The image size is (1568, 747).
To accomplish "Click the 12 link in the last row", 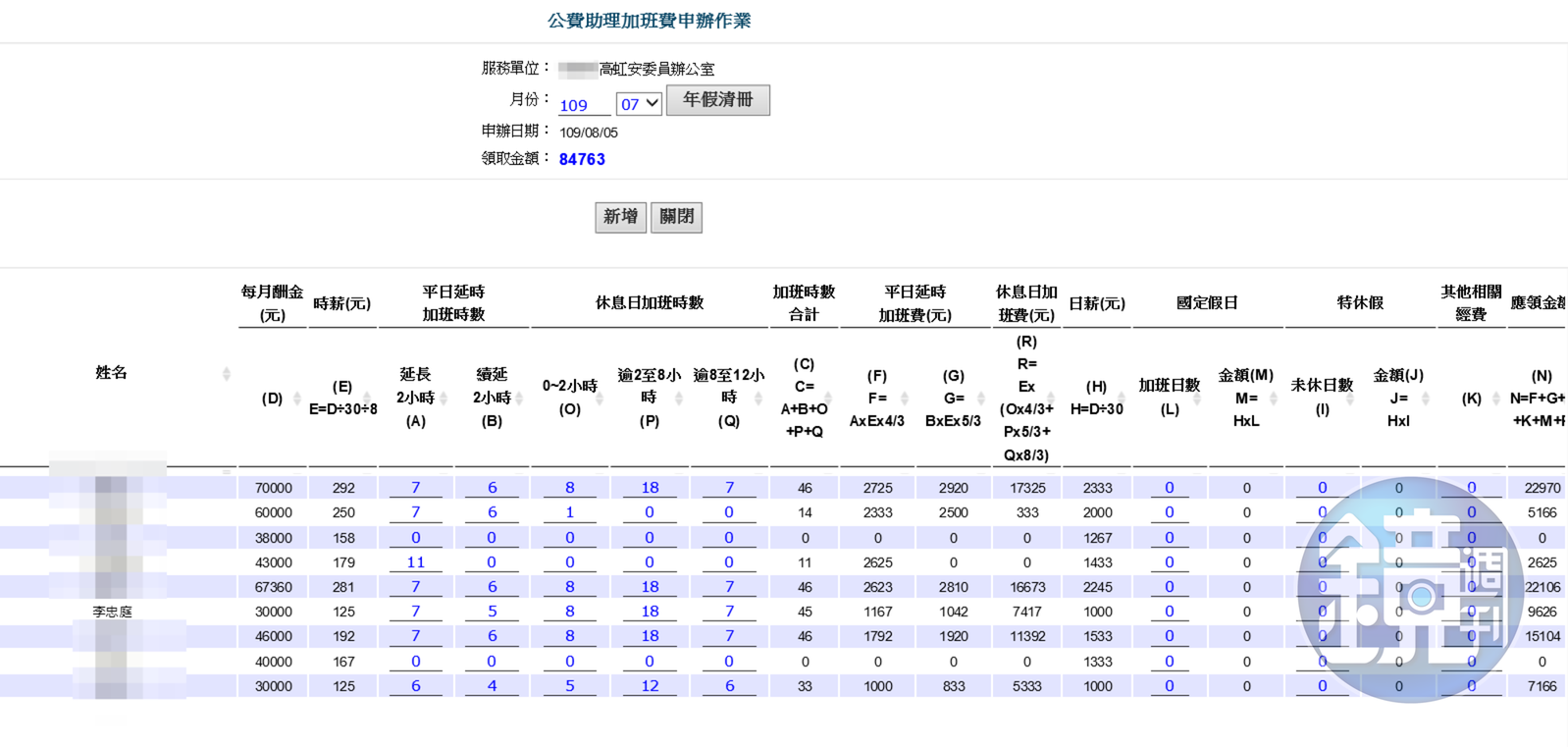I will point(650,686).
